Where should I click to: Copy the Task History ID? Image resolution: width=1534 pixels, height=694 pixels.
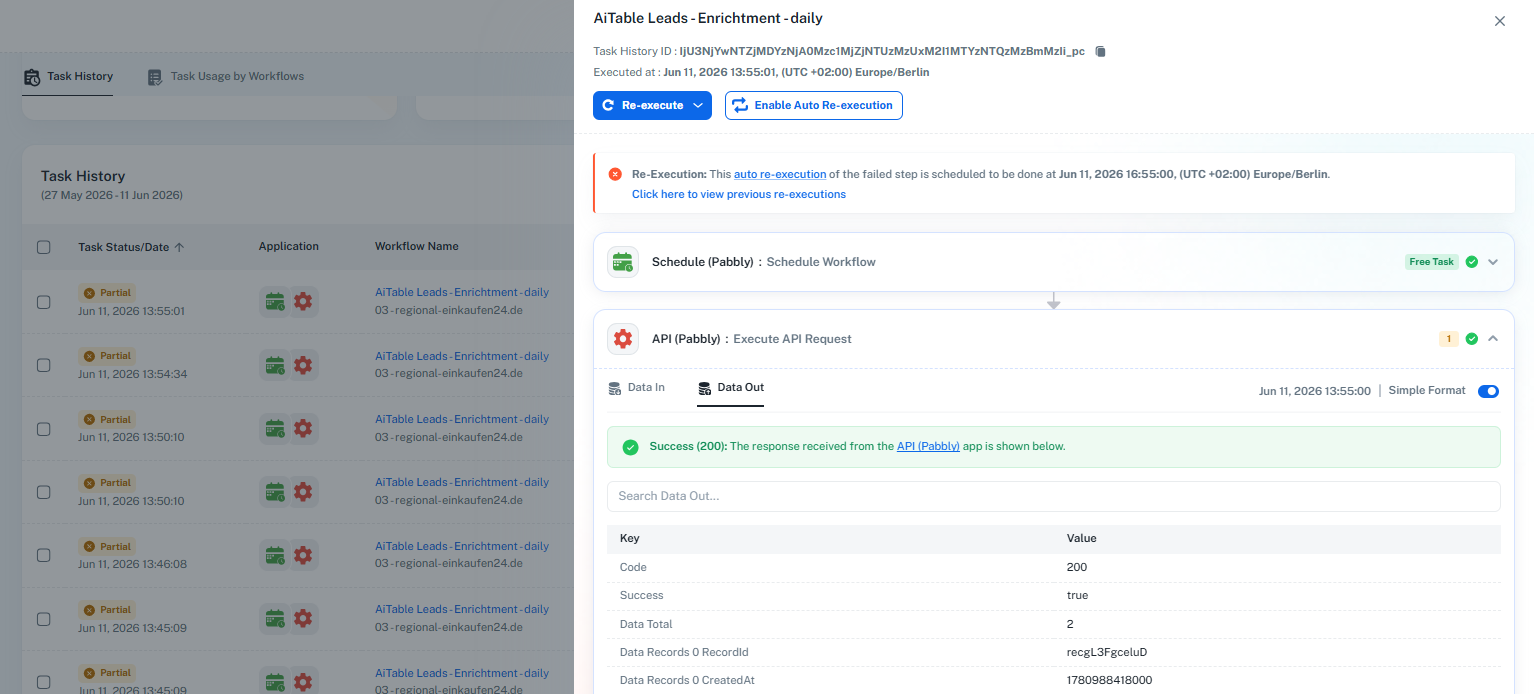pos(1100,51)
